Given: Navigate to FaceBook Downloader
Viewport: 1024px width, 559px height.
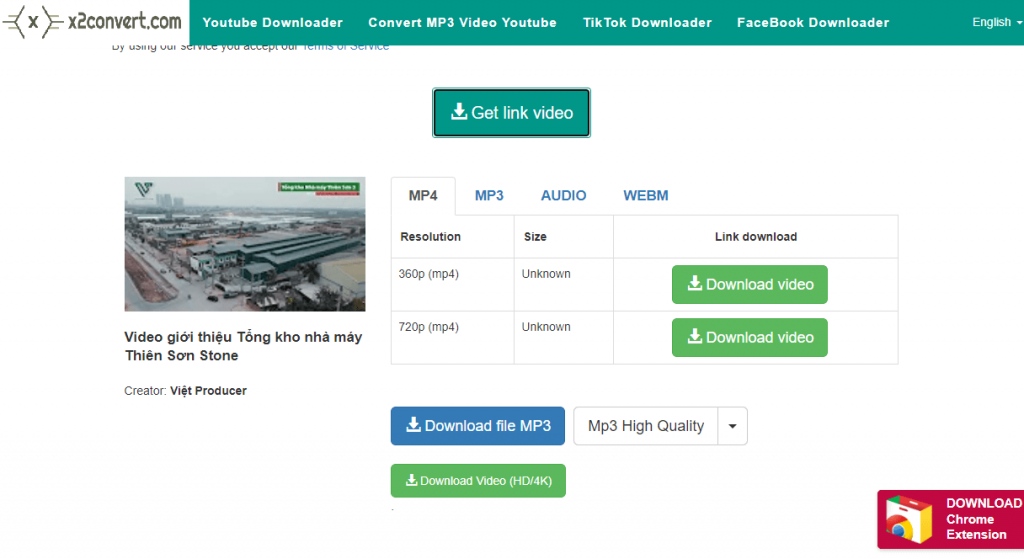Looking at the screenshot, I should tap(812, 22).
